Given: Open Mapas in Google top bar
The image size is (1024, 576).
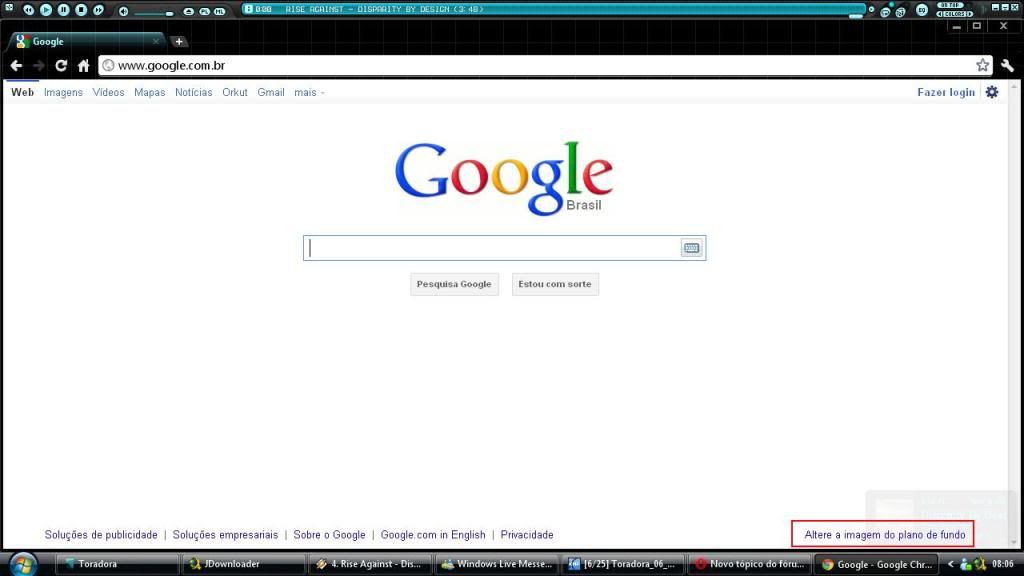Looking at the screenshot, I should coord(150,92).
